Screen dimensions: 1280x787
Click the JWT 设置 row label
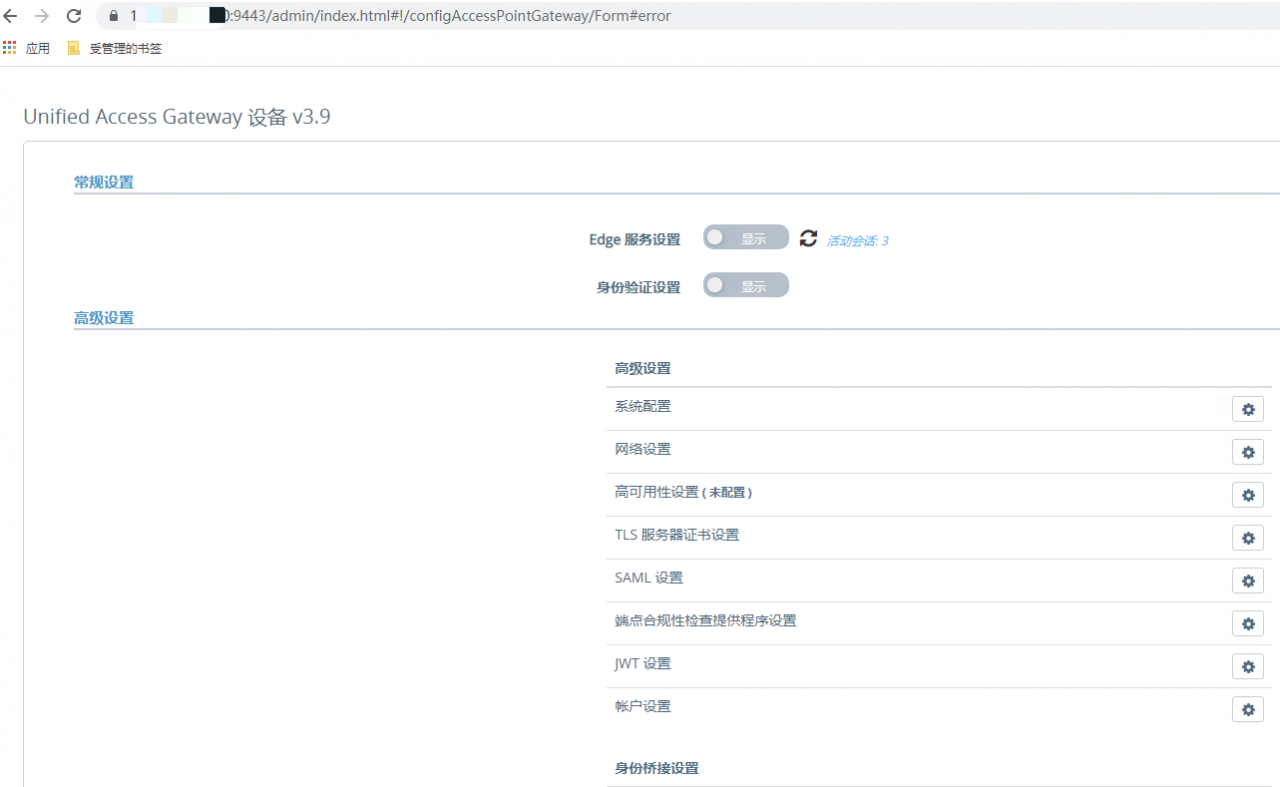pos(643,664)
